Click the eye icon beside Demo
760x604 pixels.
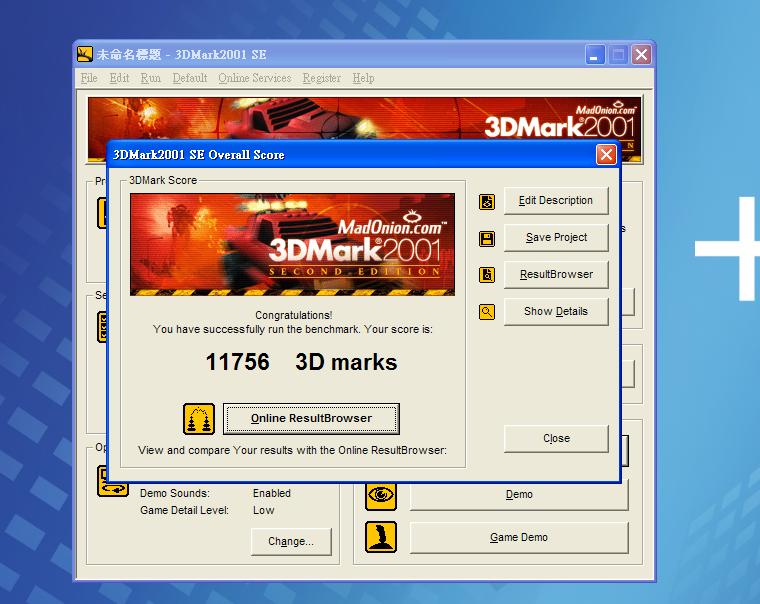(381, 494)
